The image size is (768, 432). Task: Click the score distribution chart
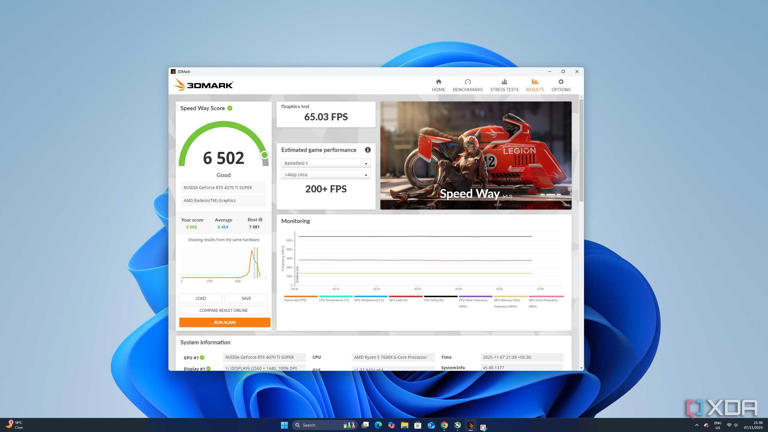click(x=223, y=264)
